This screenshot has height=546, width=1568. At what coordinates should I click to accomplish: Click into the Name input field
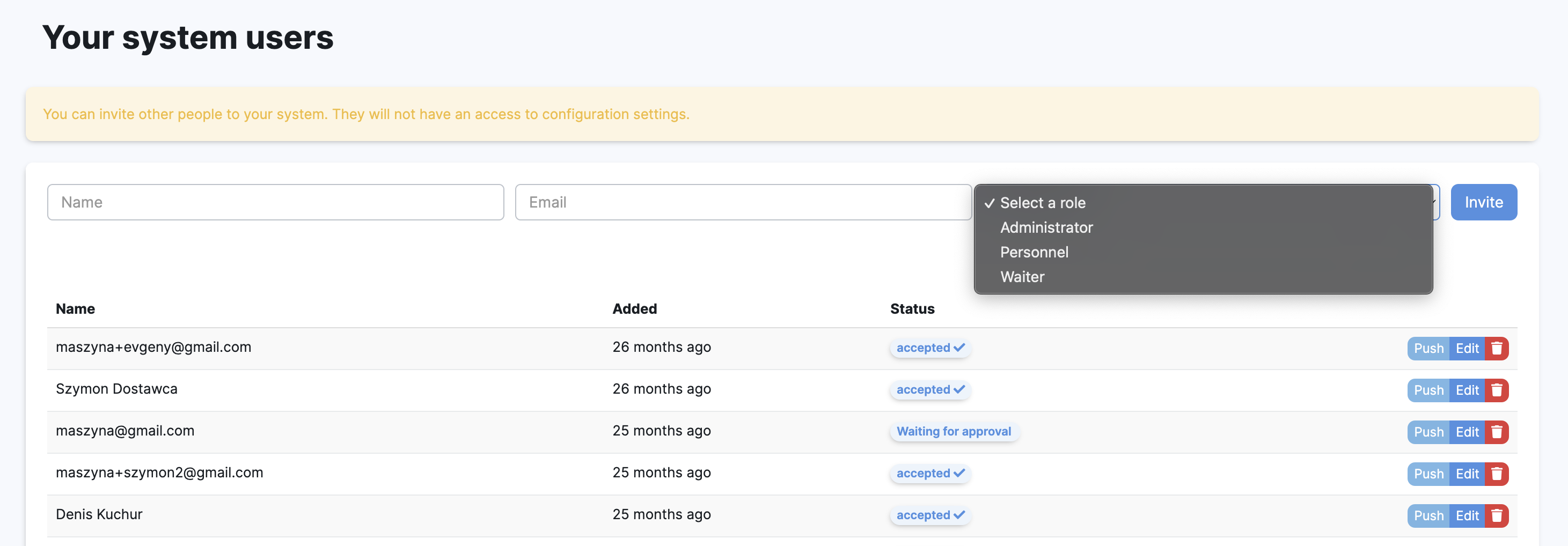tap(275, 202)
